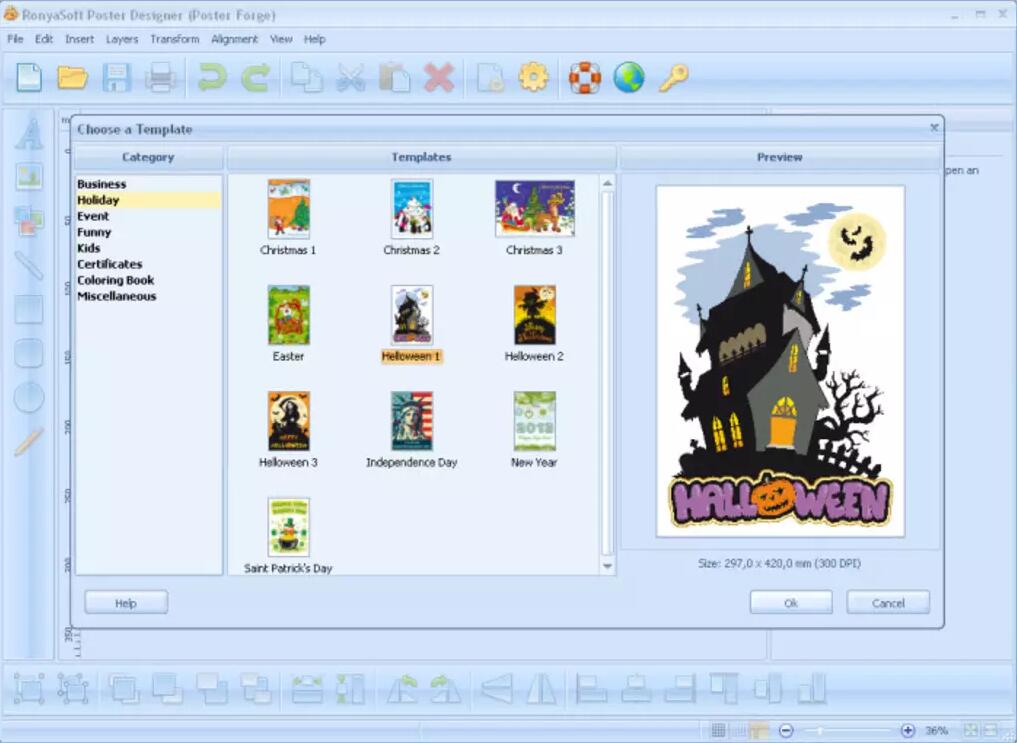Click the zoom out minus button
The image size is (1017, 743).
[x=786, y=731]
